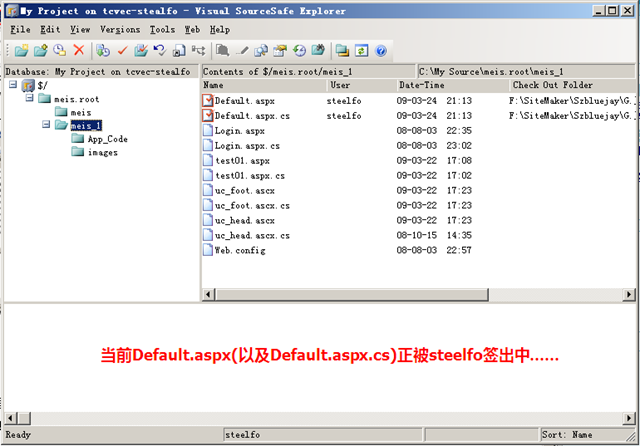
Task: Click the Create Project toolbar icon
Action: pyautogui.click(x=22, y=50)
